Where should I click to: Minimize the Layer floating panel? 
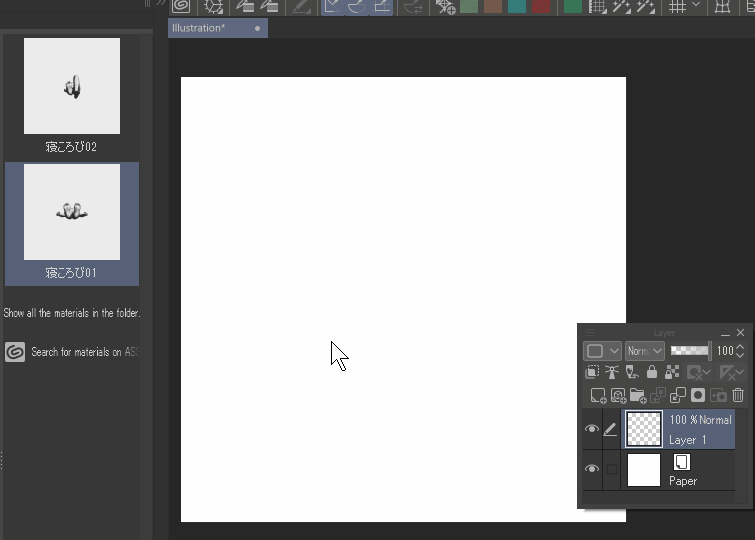725,333
